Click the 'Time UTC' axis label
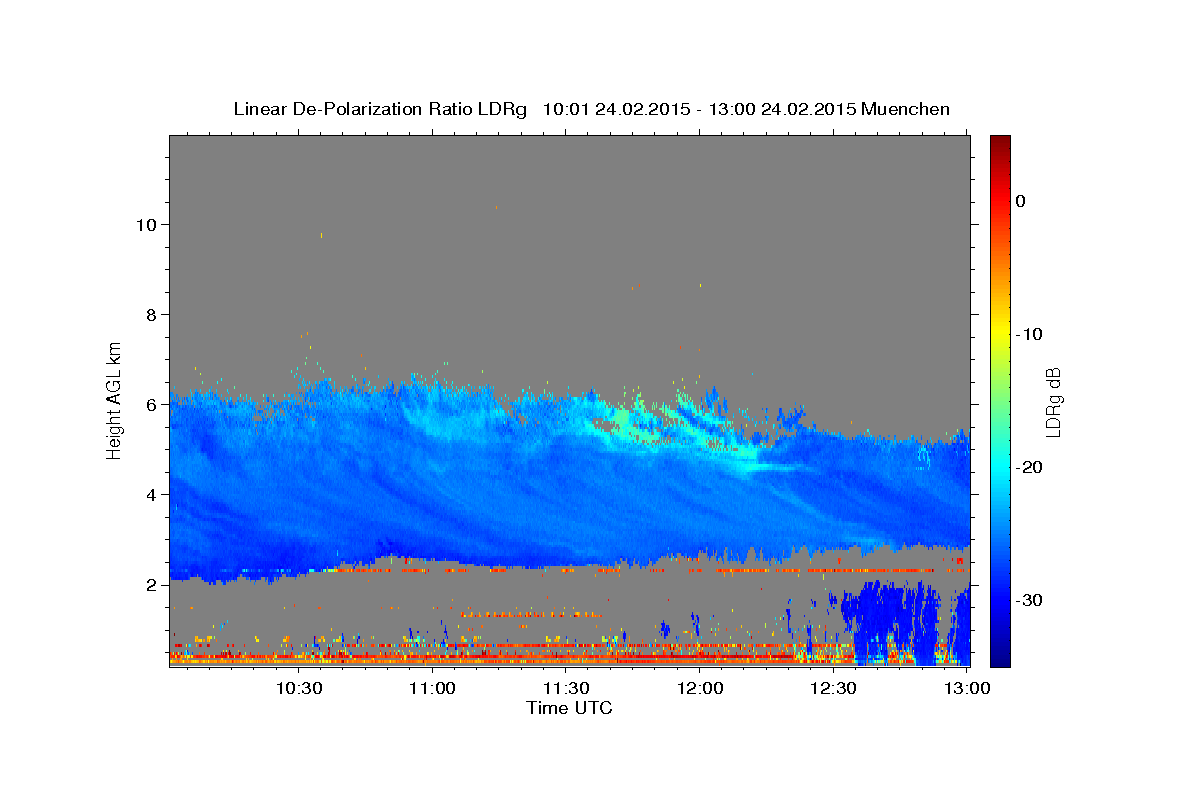 569,708
